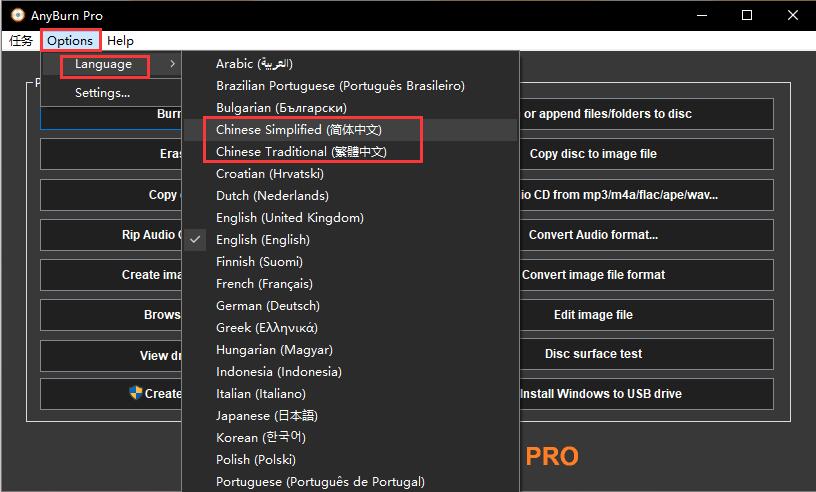Click shield icon on Create button
This screenshot has width=816, height=492.
[136, 393]
